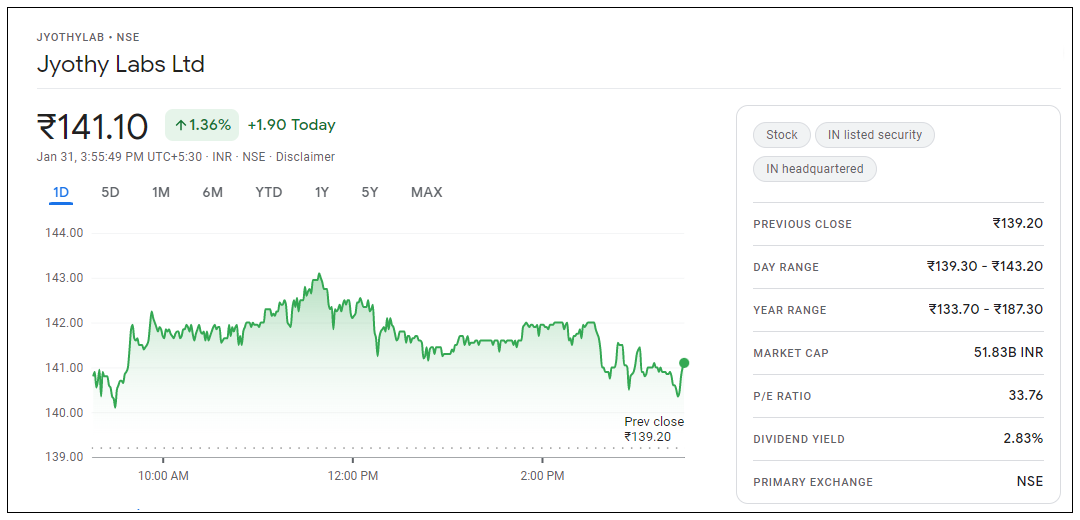Click the Prev close ₹139.20 chart annotation
This screenshot has width=1080, height=520.
pos(654,429)
